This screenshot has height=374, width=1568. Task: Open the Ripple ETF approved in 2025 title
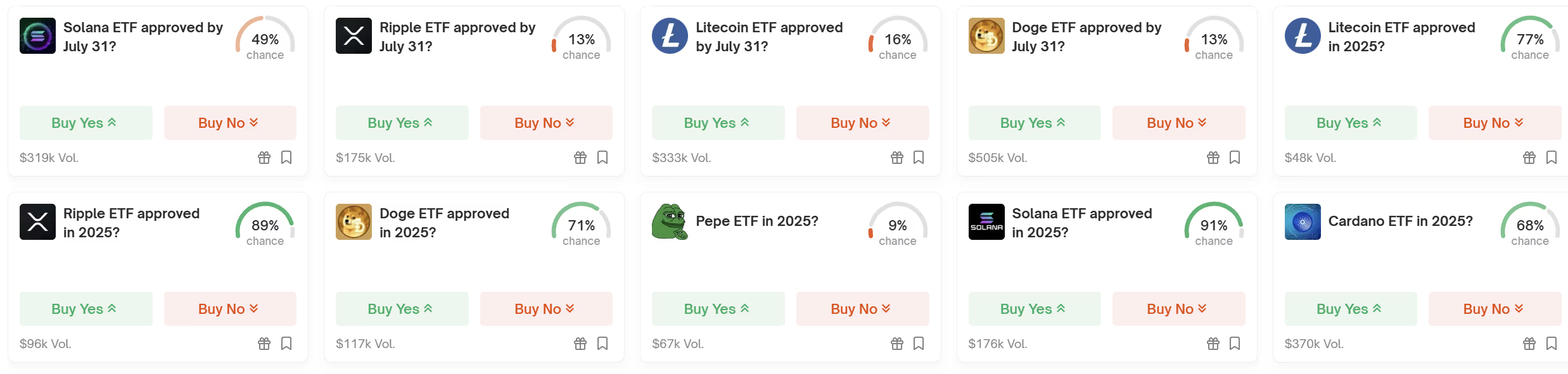tap(131, 223)
